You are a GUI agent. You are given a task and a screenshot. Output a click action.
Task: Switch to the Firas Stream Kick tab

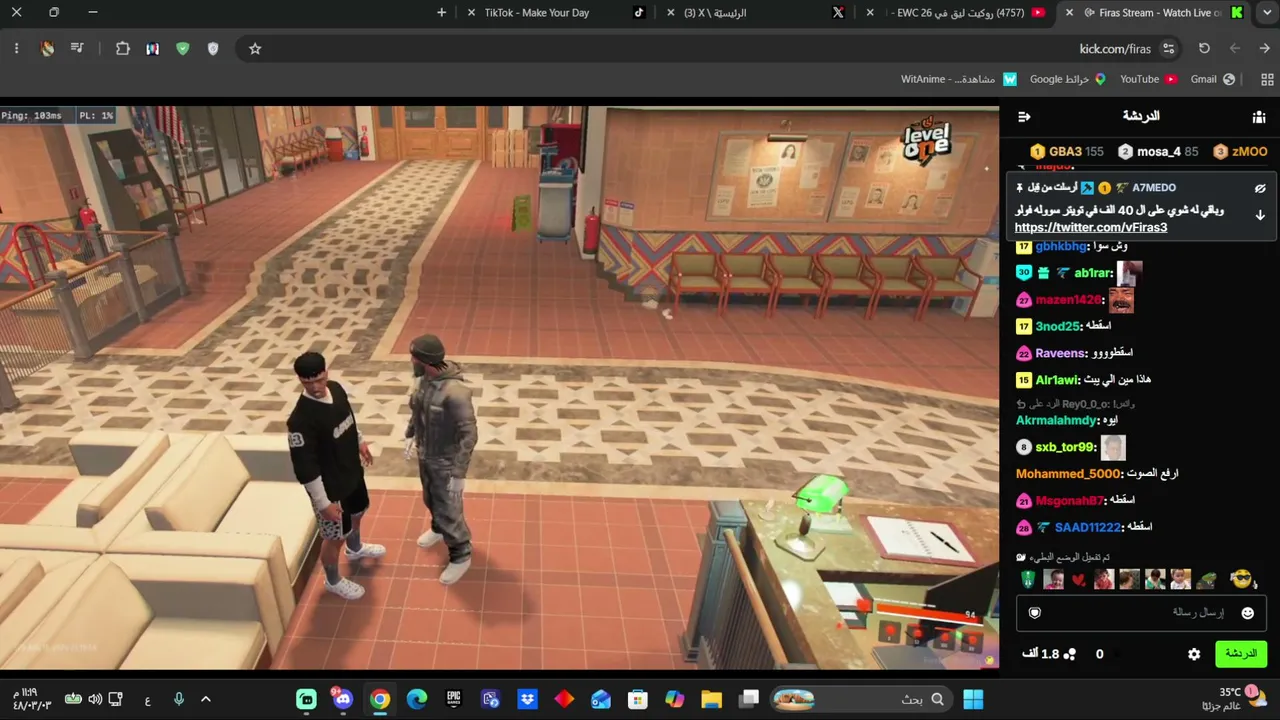tap(1153, 13)
